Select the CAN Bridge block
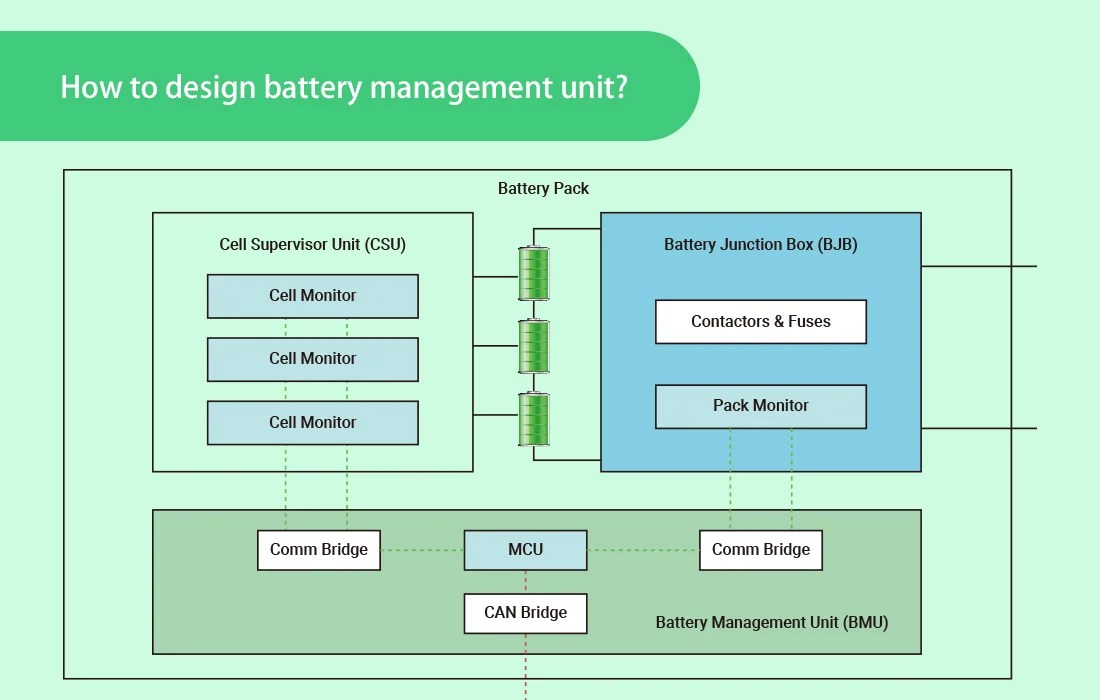Viewport: 1100px width, 700px height. (525, 613)
